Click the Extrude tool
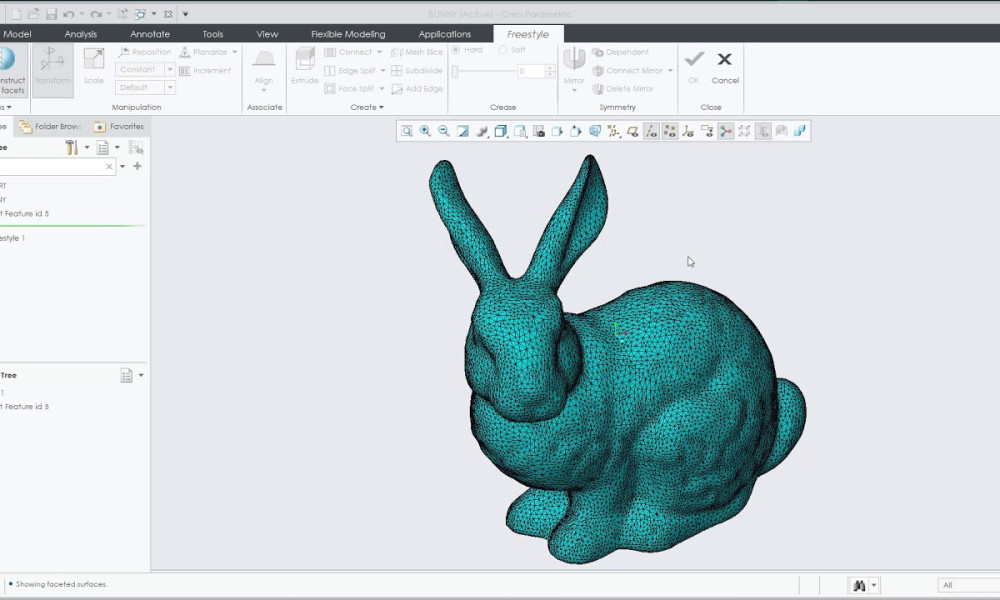 [x=305, y=66]
